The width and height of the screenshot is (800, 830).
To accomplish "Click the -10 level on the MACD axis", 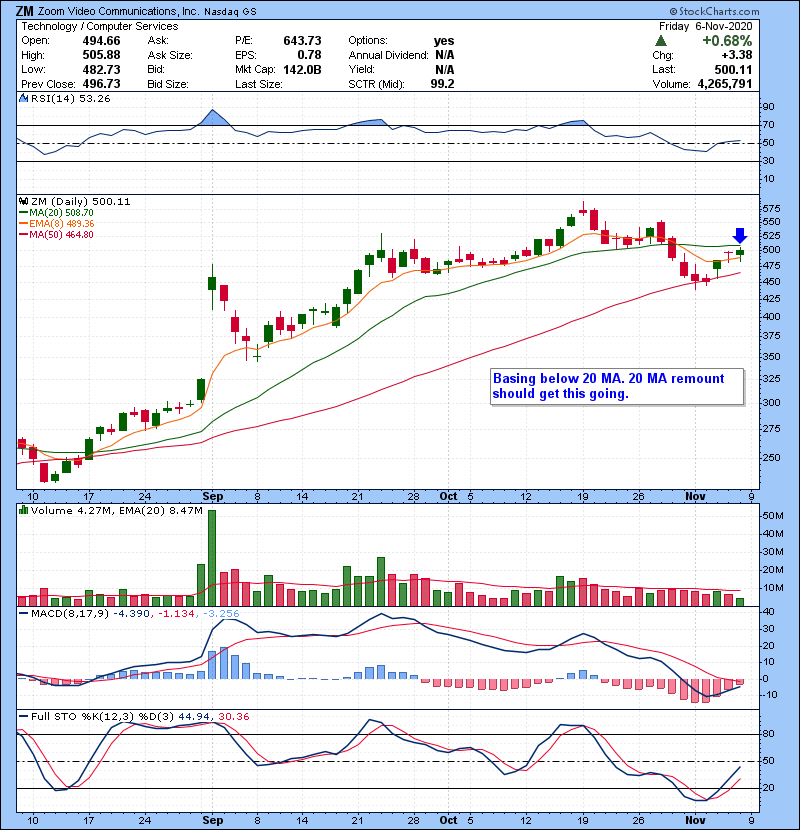I will [770, 694].
